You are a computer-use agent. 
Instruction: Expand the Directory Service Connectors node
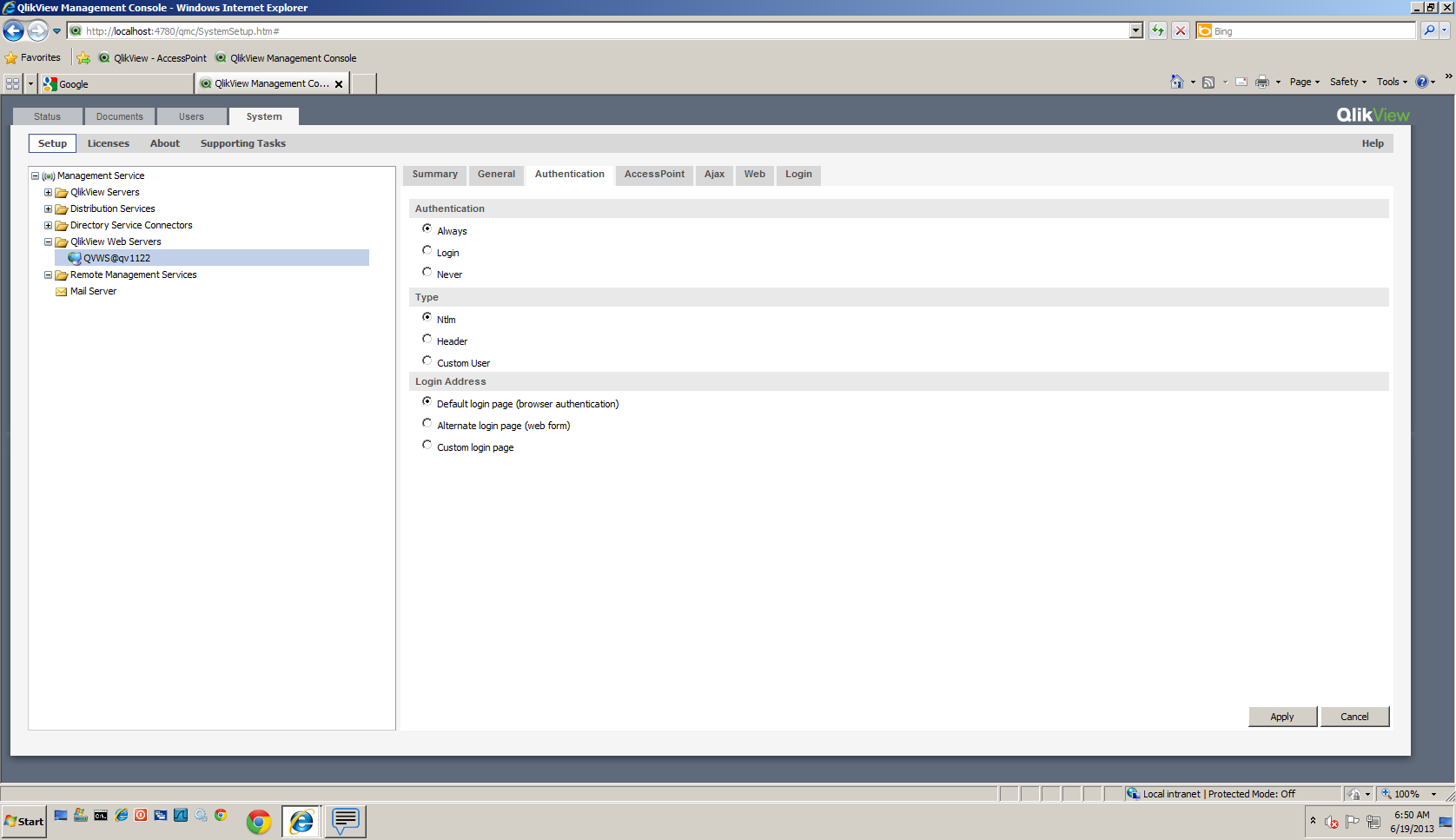[49, 225]
